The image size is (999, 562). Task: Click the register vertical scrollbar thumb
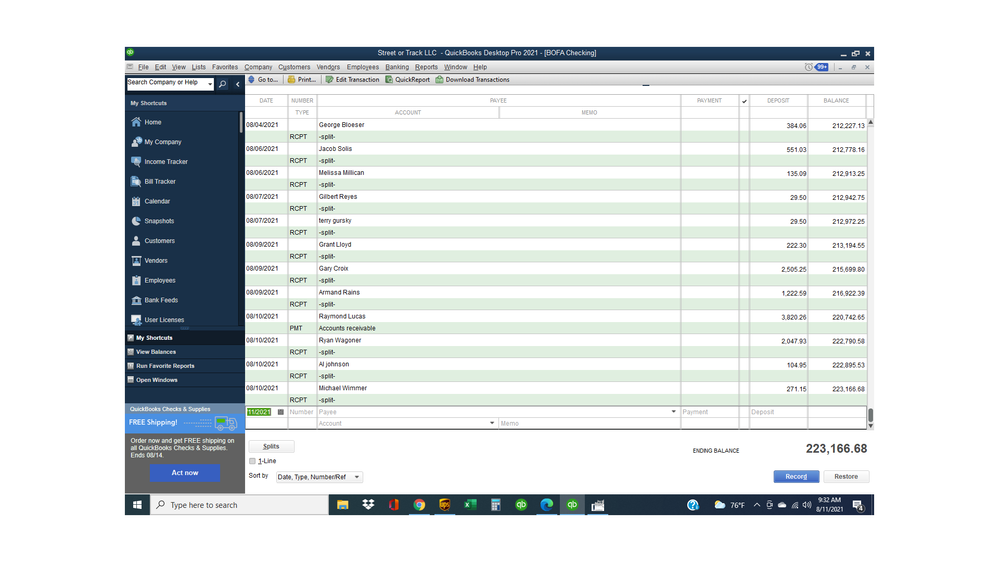[870, 415]
